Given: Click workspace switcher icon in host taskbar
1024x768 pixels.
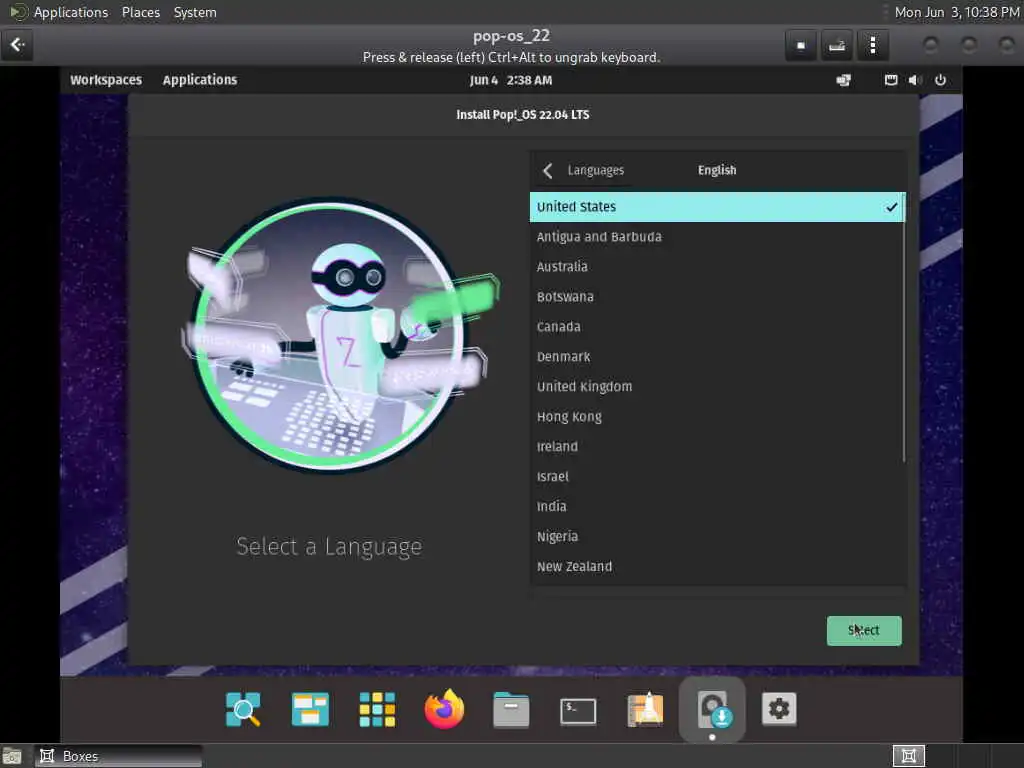Looking at the screenshot, I should (908, 756).
